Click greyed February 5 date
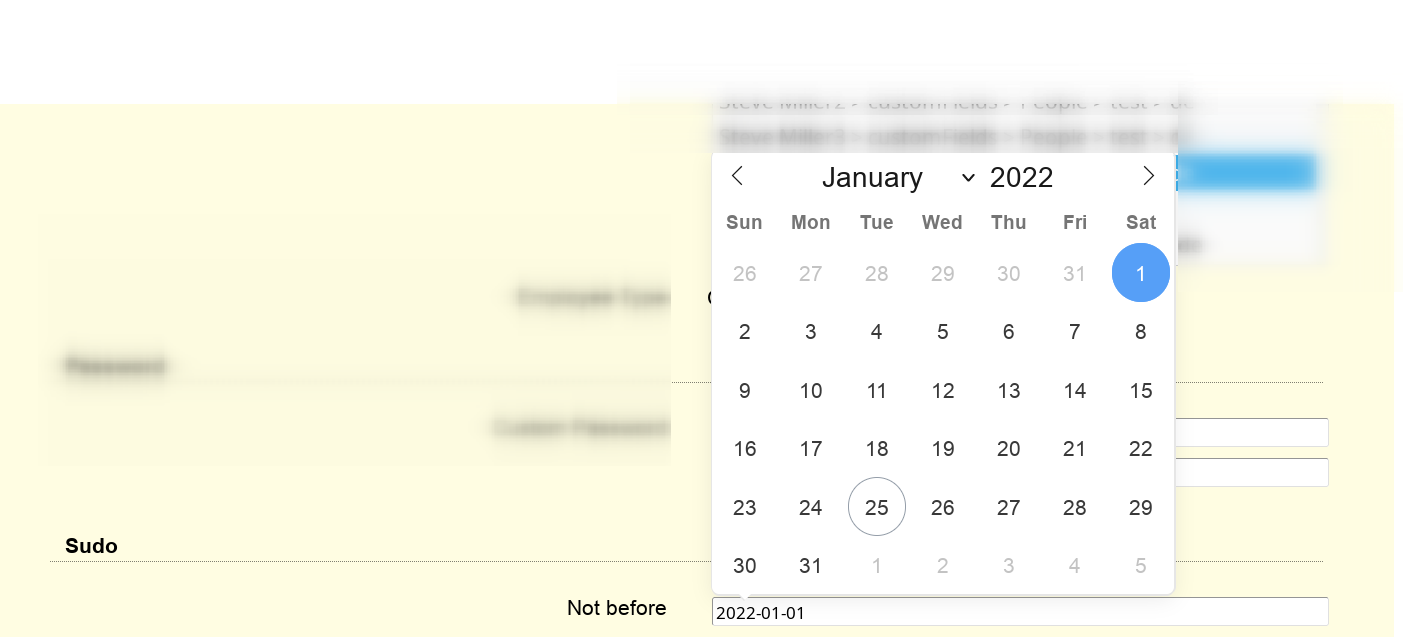Screen dimensions: 1404x638 [1140, 566]
